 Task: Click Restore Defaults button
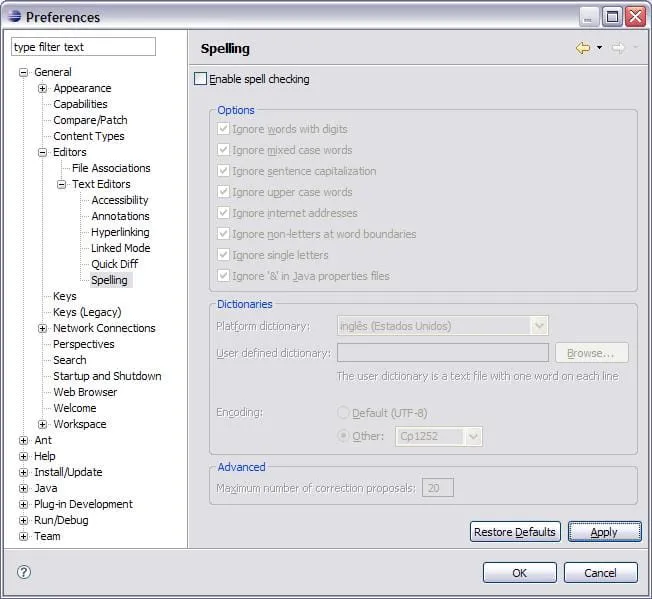515,532
